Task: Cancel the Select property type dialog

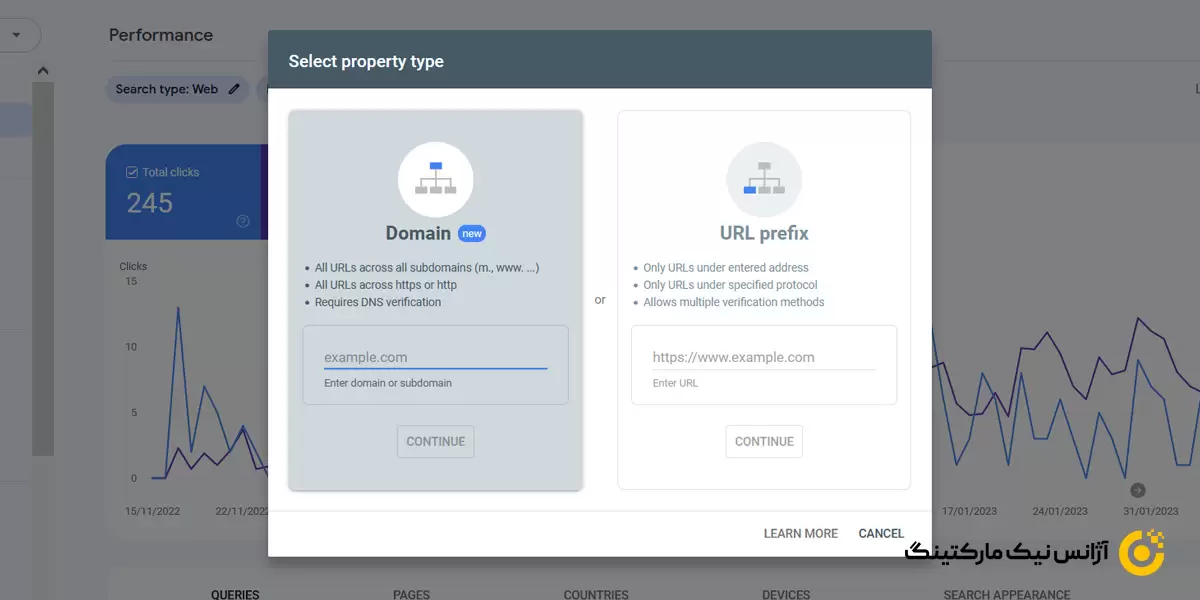Action: point(881,533)
